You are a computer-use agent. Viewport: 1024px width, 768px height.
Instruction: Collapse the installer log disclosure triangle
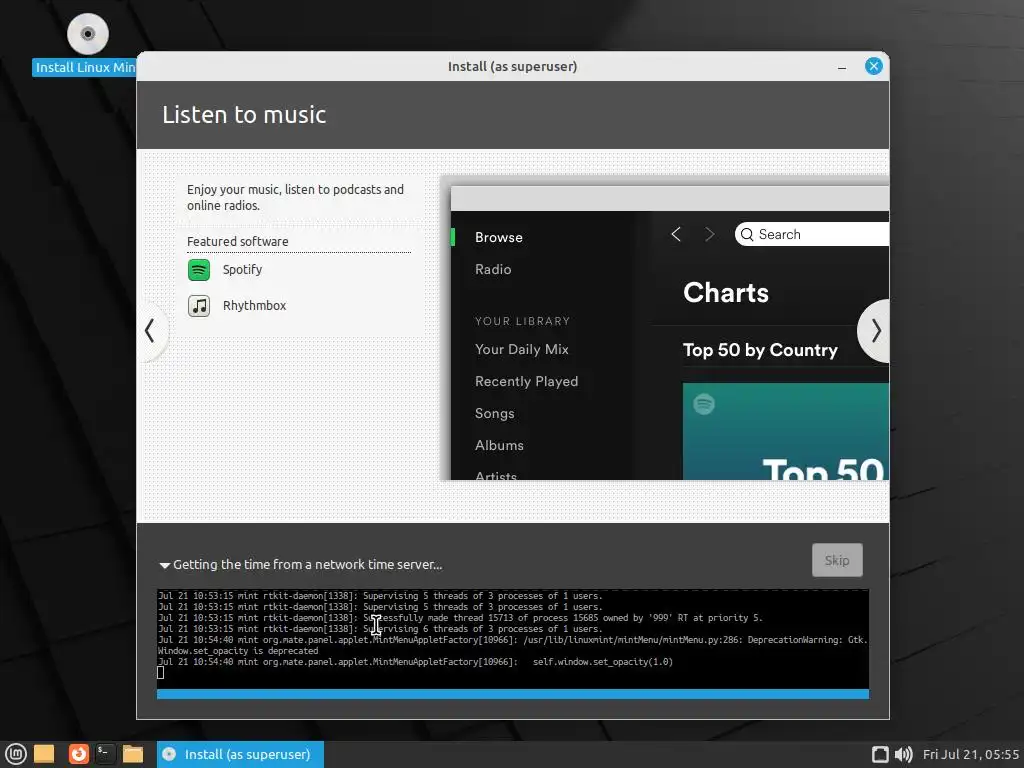click(165, 565)
